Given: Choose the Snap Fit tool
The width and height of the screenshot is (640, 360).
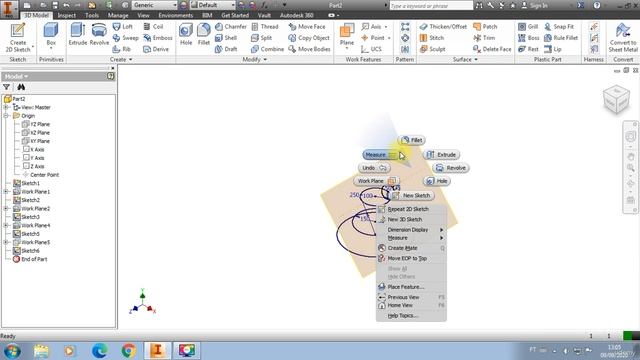Looking at the screenshot, I should click(559, 27).
